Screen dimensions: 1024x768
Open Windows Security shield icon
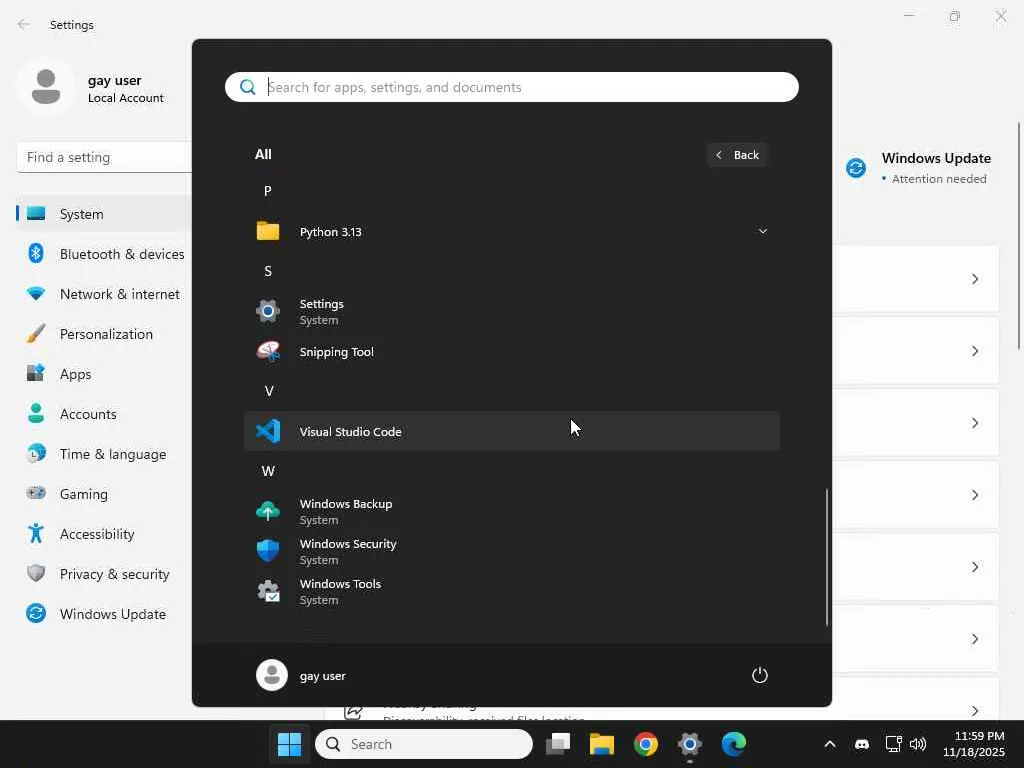coord(268,551)
